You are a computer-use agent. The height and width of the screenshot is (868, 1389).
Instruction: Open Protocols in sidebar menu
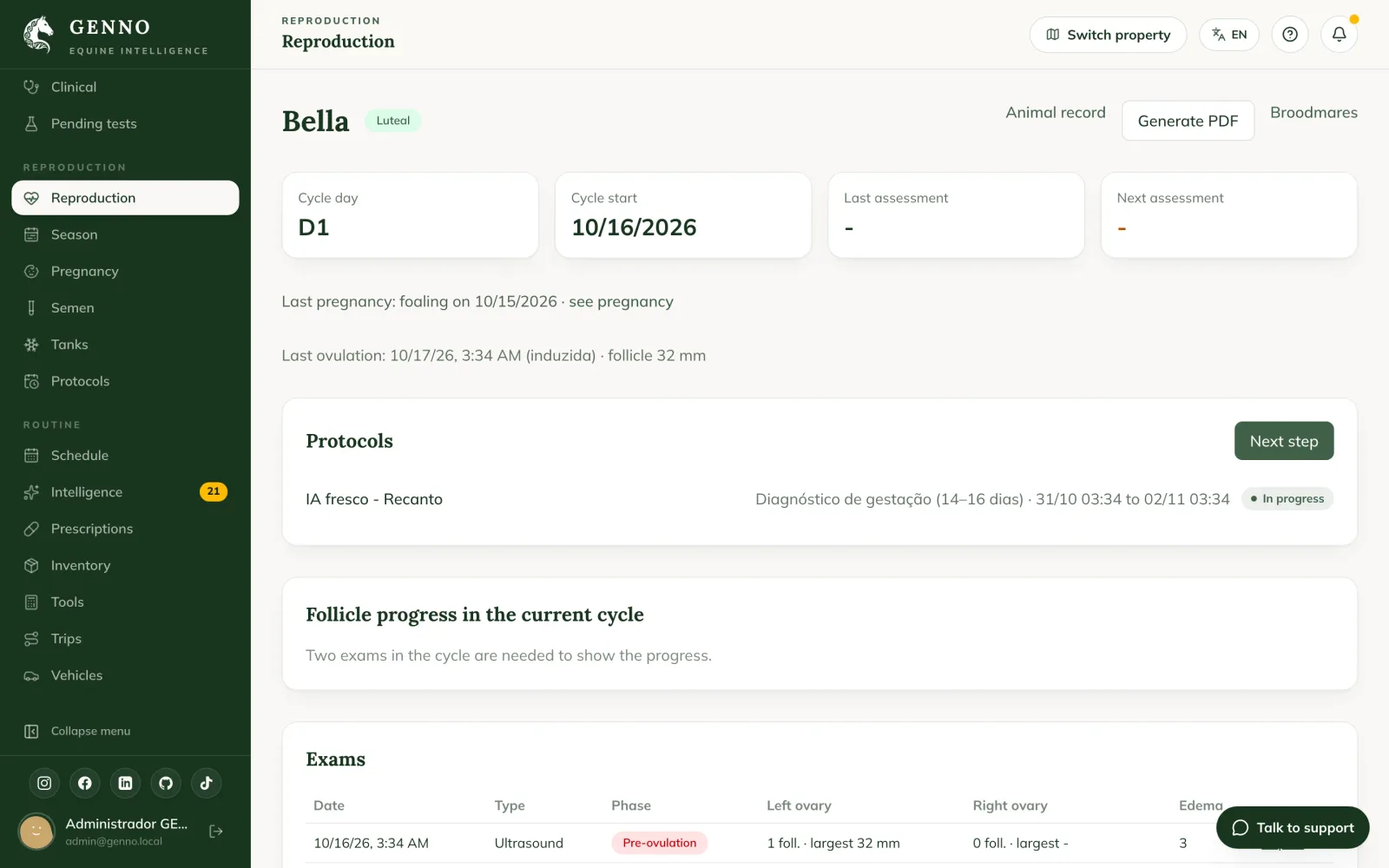[x=125, y=381]
